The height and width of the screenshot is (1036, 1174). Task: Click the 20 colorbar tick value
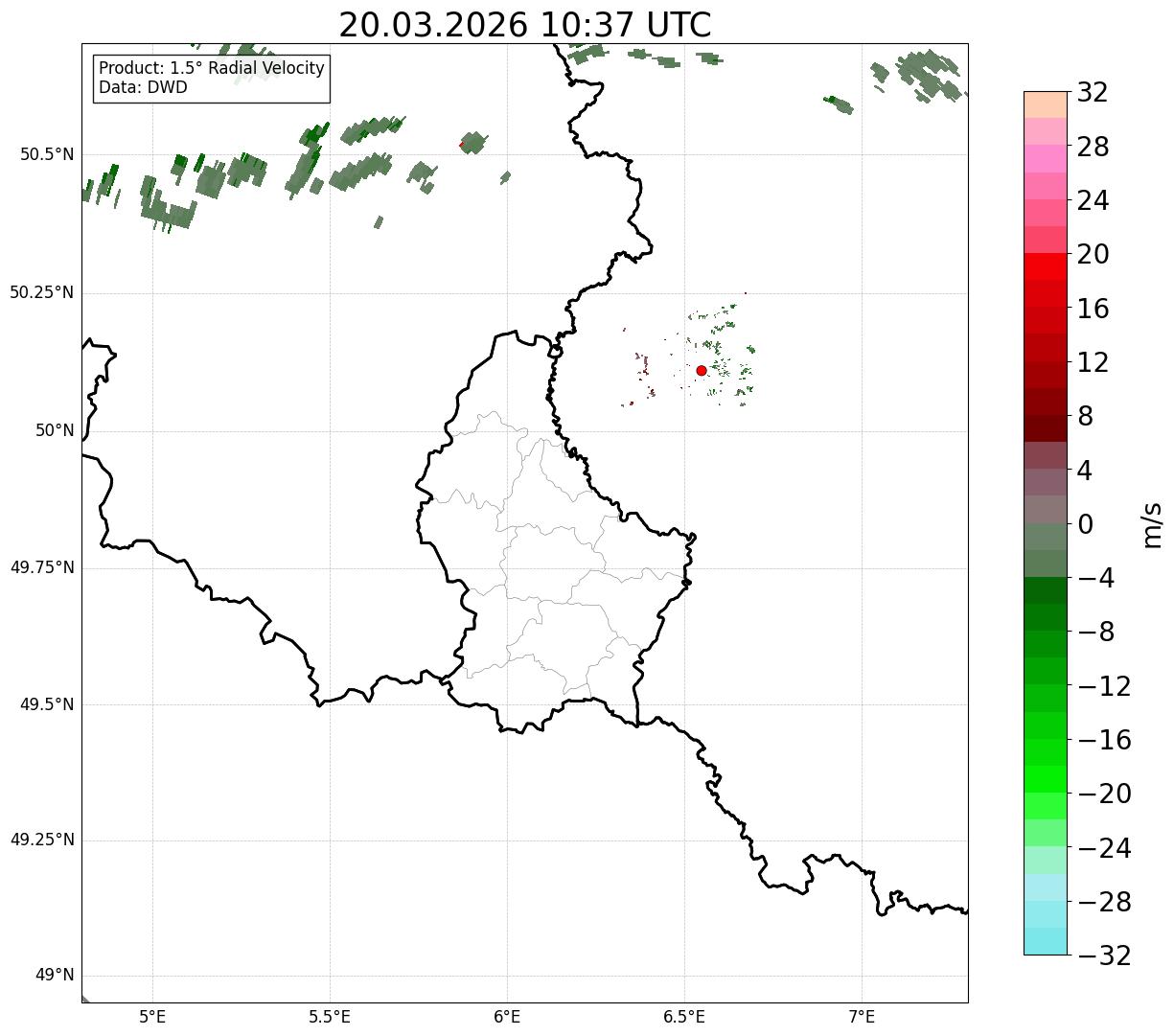pos(1093,255)
